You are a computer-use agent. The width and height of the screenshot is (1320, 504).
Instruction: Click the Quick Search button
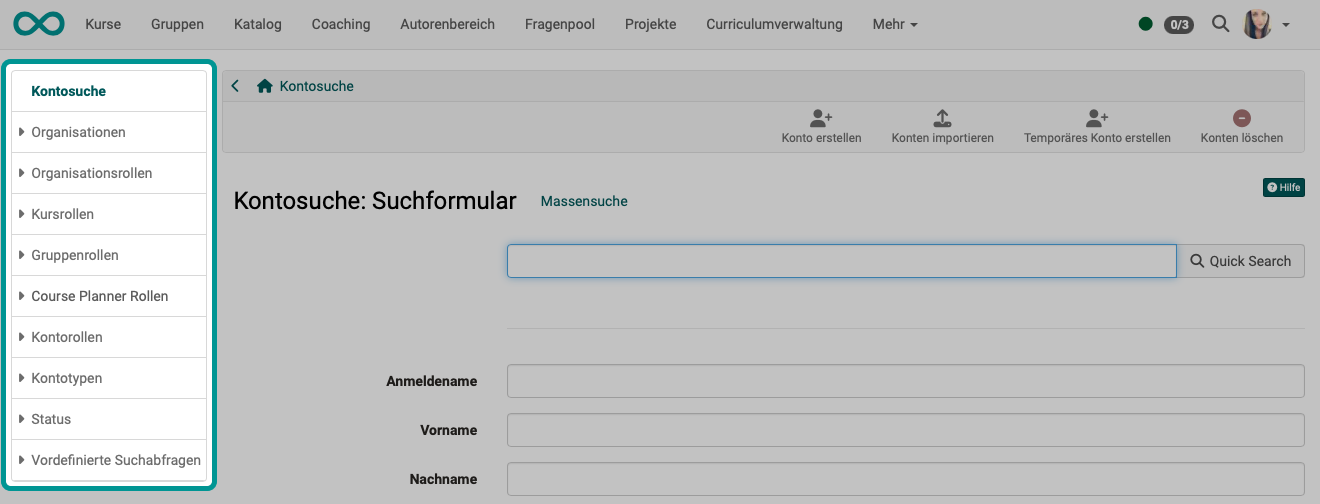(1241, 261)
